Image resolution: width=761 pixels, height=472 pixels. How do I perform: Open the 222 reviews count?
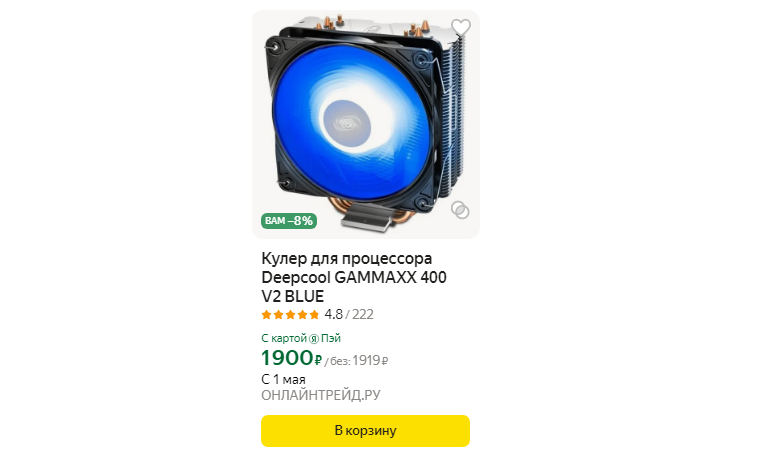363,314
